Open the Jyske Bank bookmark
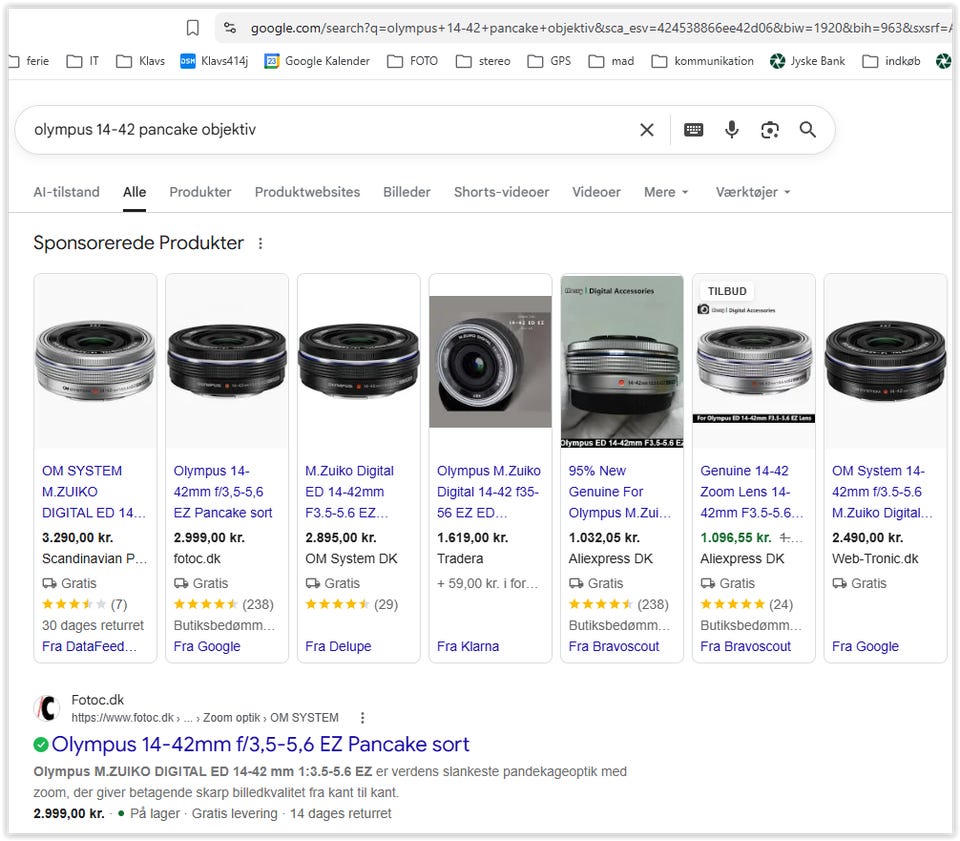960x841 pixels. 807,61
